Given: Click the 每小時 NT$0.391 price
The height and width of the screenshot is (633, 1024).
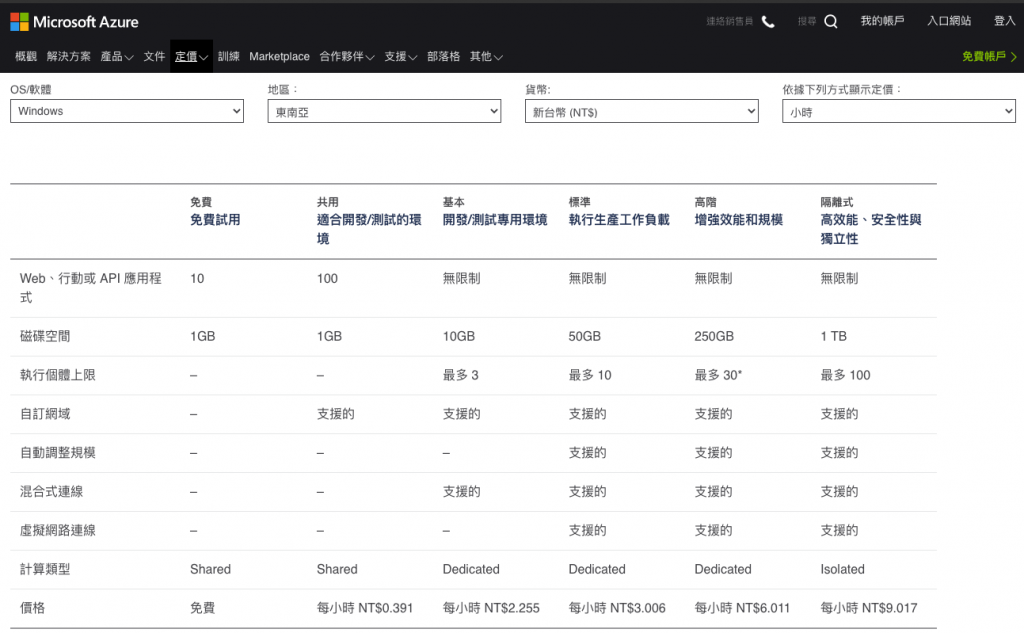Looking at the screenshot, I should click(x=364, y=608).
